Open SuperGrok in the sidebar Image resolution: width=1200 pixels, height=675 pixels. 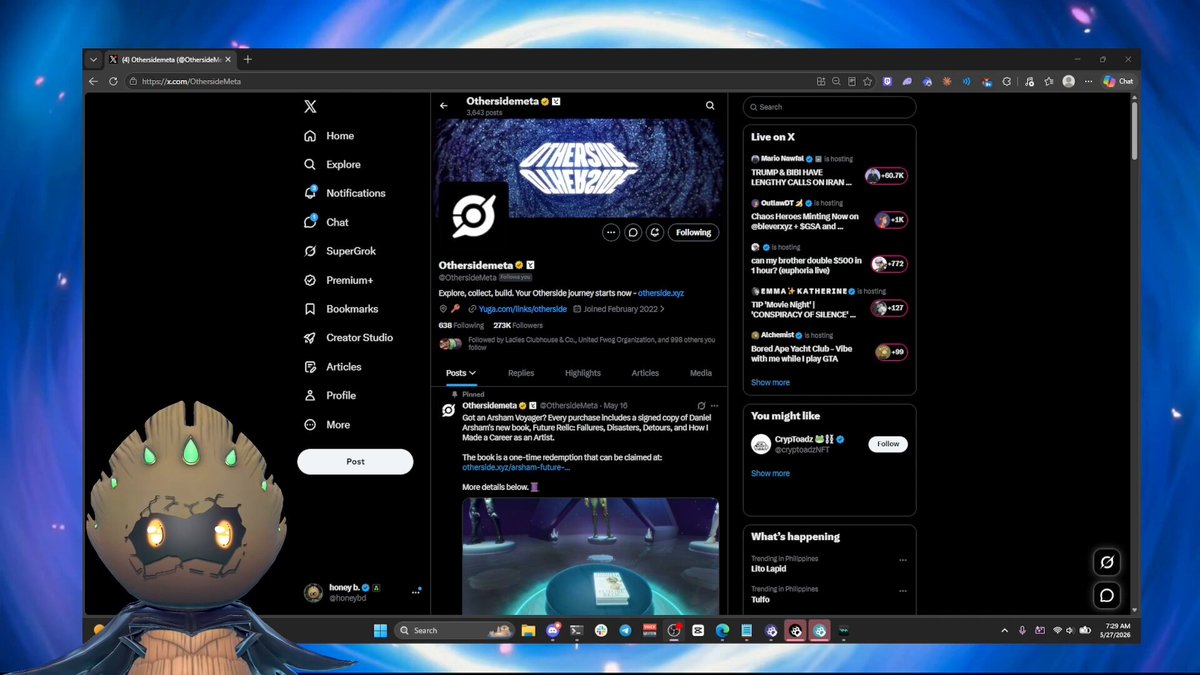click(339, 251)
